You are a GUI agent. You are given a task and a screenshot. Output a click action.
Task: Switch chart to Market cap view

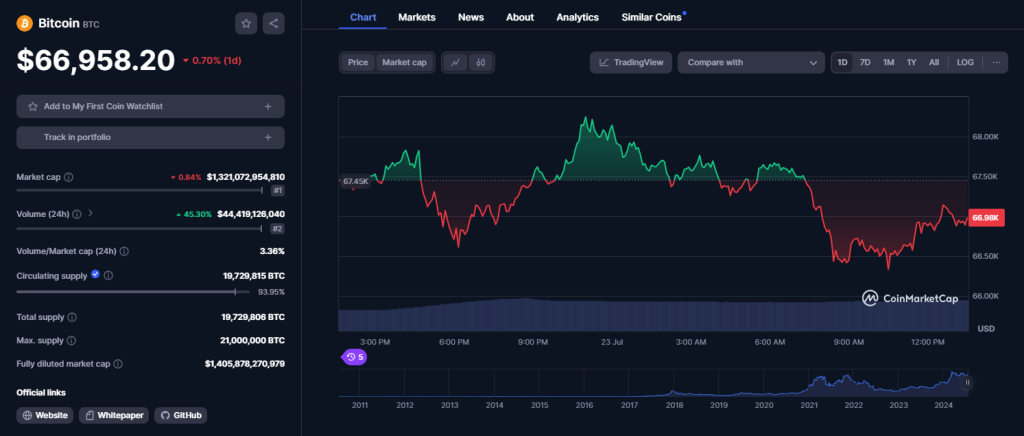[x=404, y=62]
